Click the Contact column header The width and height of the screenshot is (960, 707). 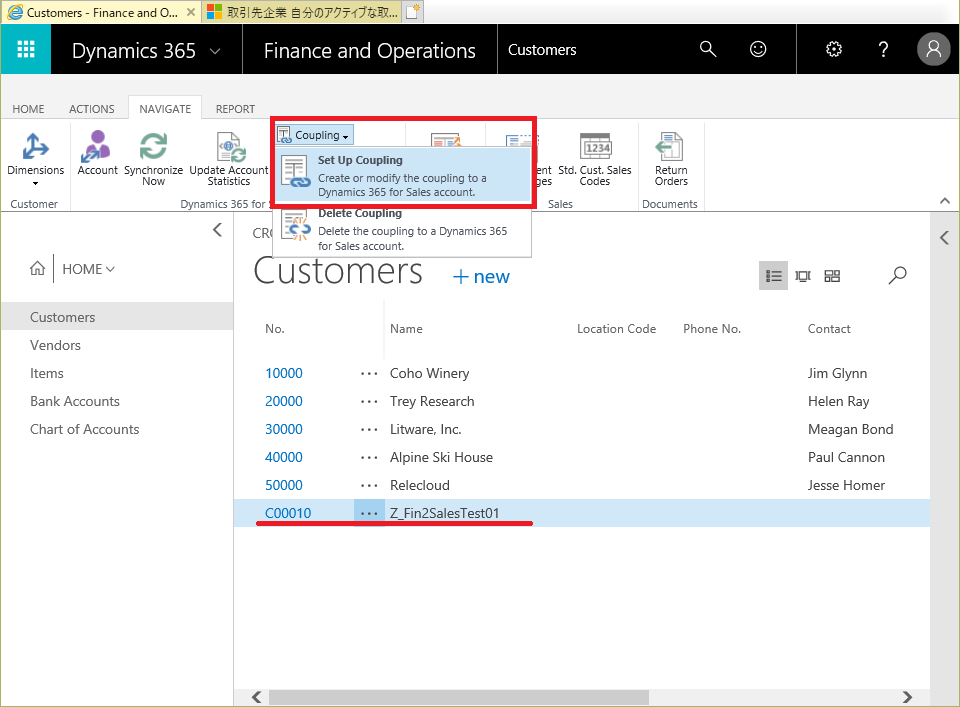click(829, 329)
